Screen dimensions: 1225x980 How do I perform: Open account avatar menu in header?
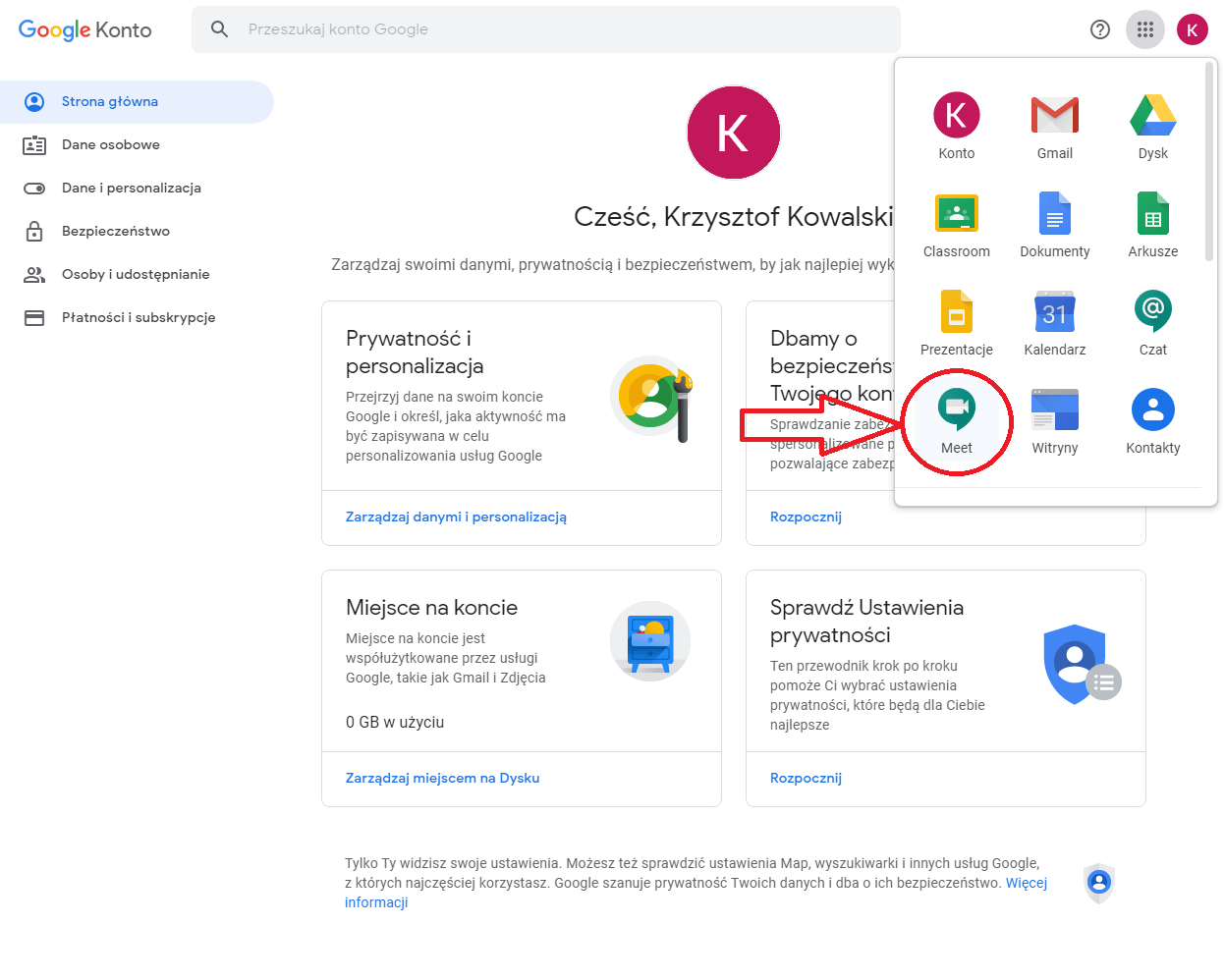[1192, 29]
